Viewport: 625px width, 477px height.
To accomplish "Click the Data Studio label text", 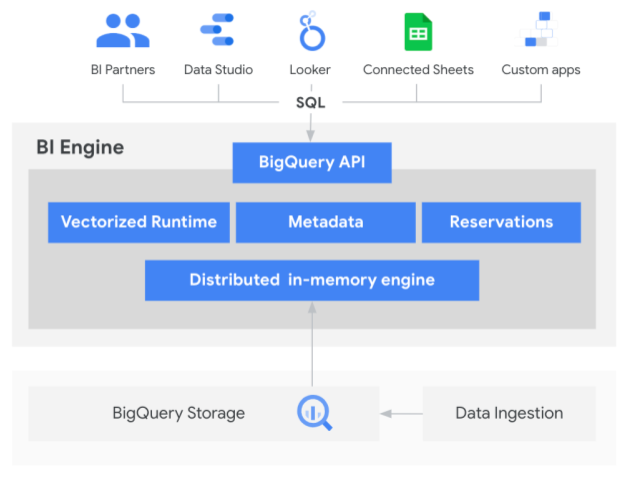I will pyautogui.click(x=218, y=70).
